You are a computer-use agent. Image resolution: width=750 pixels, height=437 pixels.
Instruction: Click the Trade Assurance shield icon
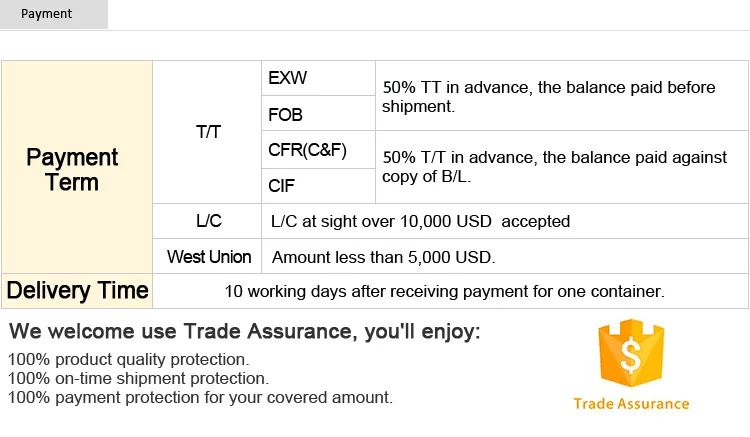(x=630, y=355)
